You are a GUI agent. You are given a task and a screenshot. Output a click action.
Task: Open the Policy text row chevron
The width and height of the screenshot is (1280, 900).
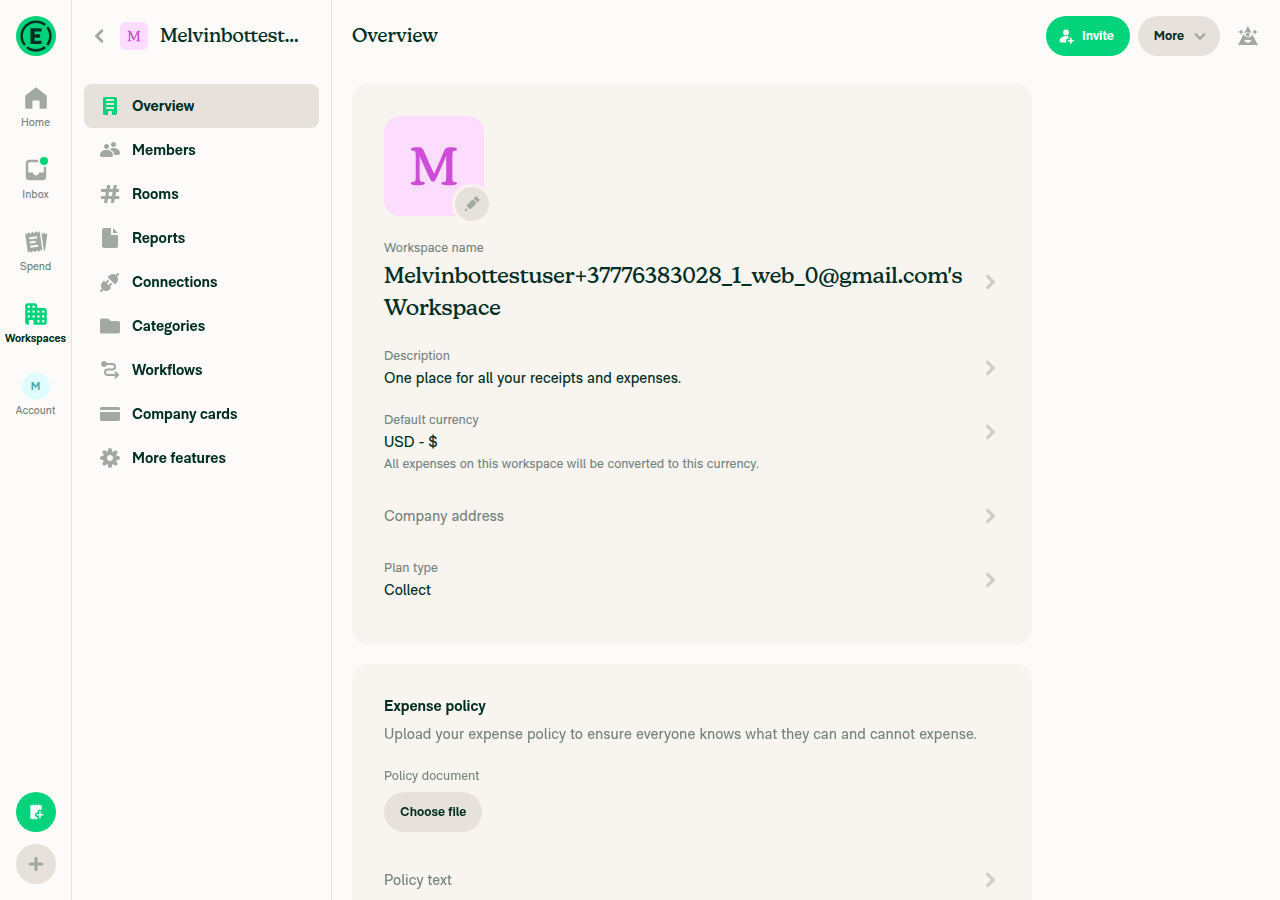tap(990, 880)
